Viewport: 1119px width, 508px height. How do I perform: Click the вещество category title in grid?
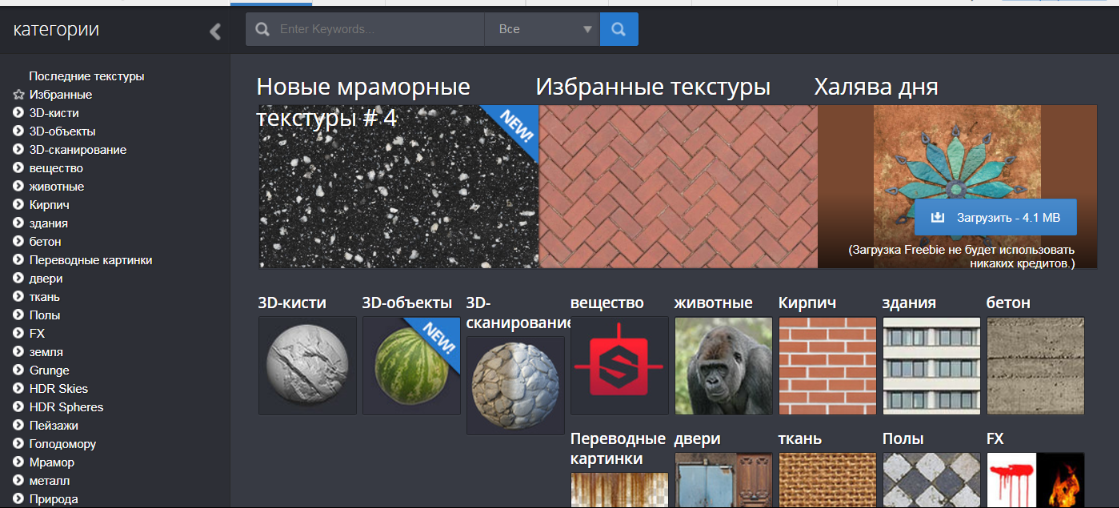(607, 303)
